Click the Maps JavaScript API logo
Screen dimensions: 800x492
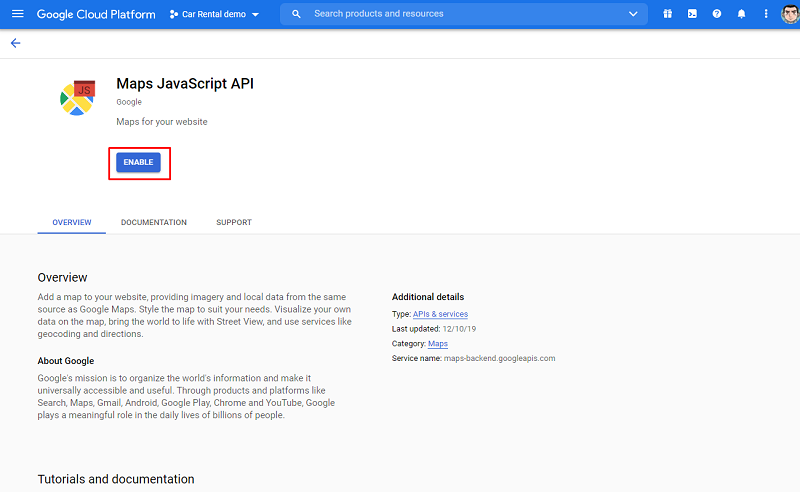pyautogui.click(x=78, y=97)
